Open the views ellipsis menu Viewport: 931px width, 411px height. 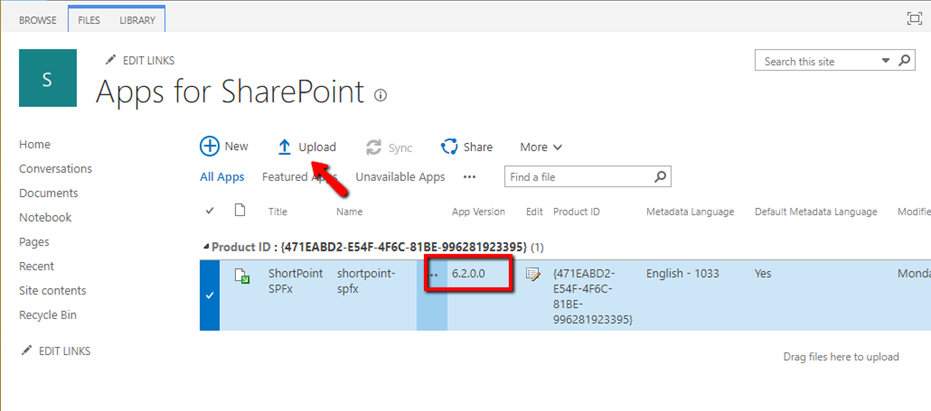click(x=470, y=177)
